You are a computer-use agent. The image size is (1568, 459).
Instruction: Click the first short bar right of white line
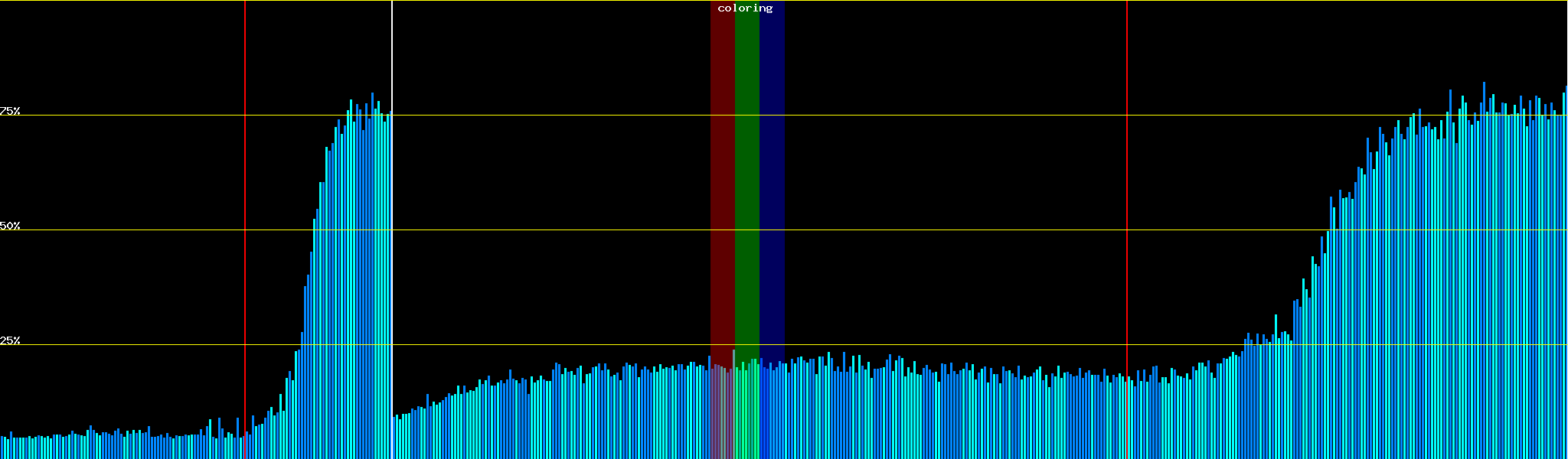pyautogui.click(x=396, y=438)
